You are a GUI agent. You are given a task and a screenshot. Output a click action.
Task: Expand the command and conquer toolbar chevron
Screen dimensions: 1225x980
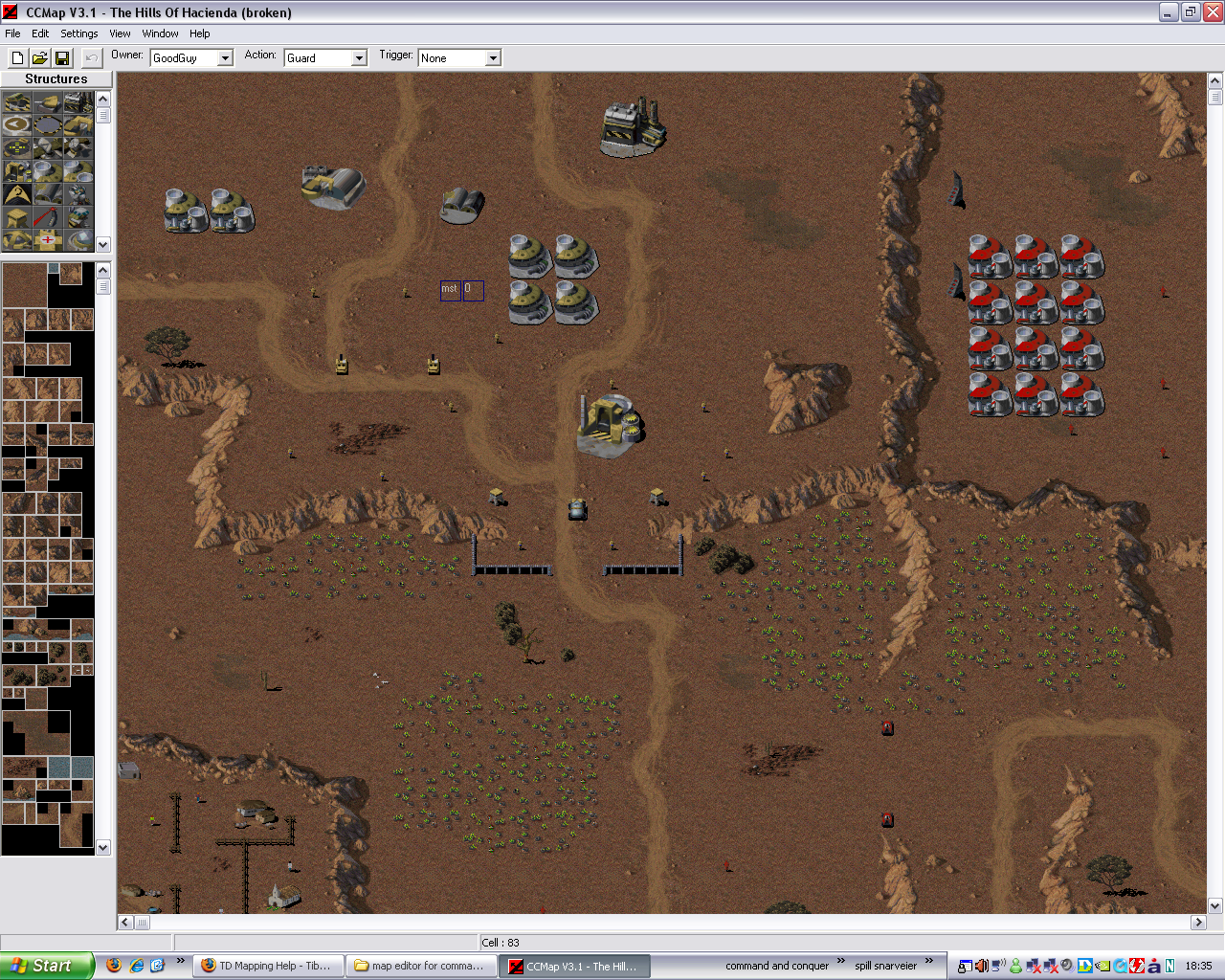(841, 961)
